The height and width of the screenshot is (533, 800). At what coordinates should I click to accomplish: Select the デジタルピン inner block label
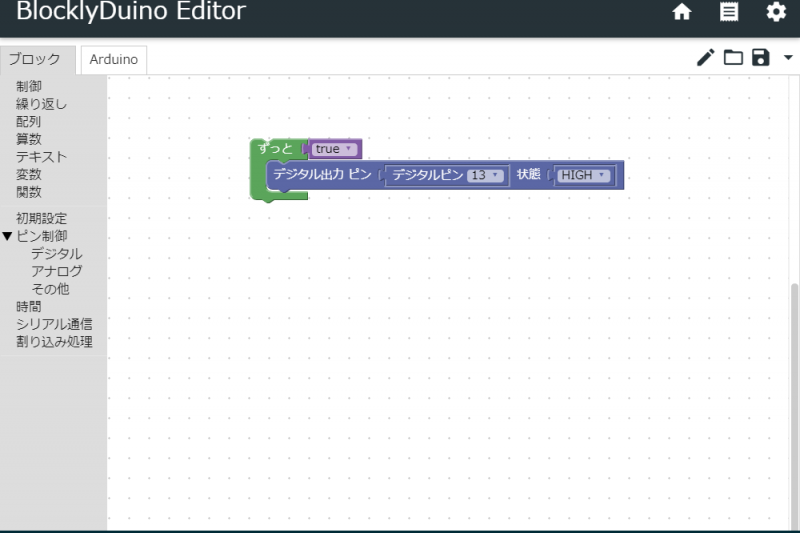(x=427, y=175)
